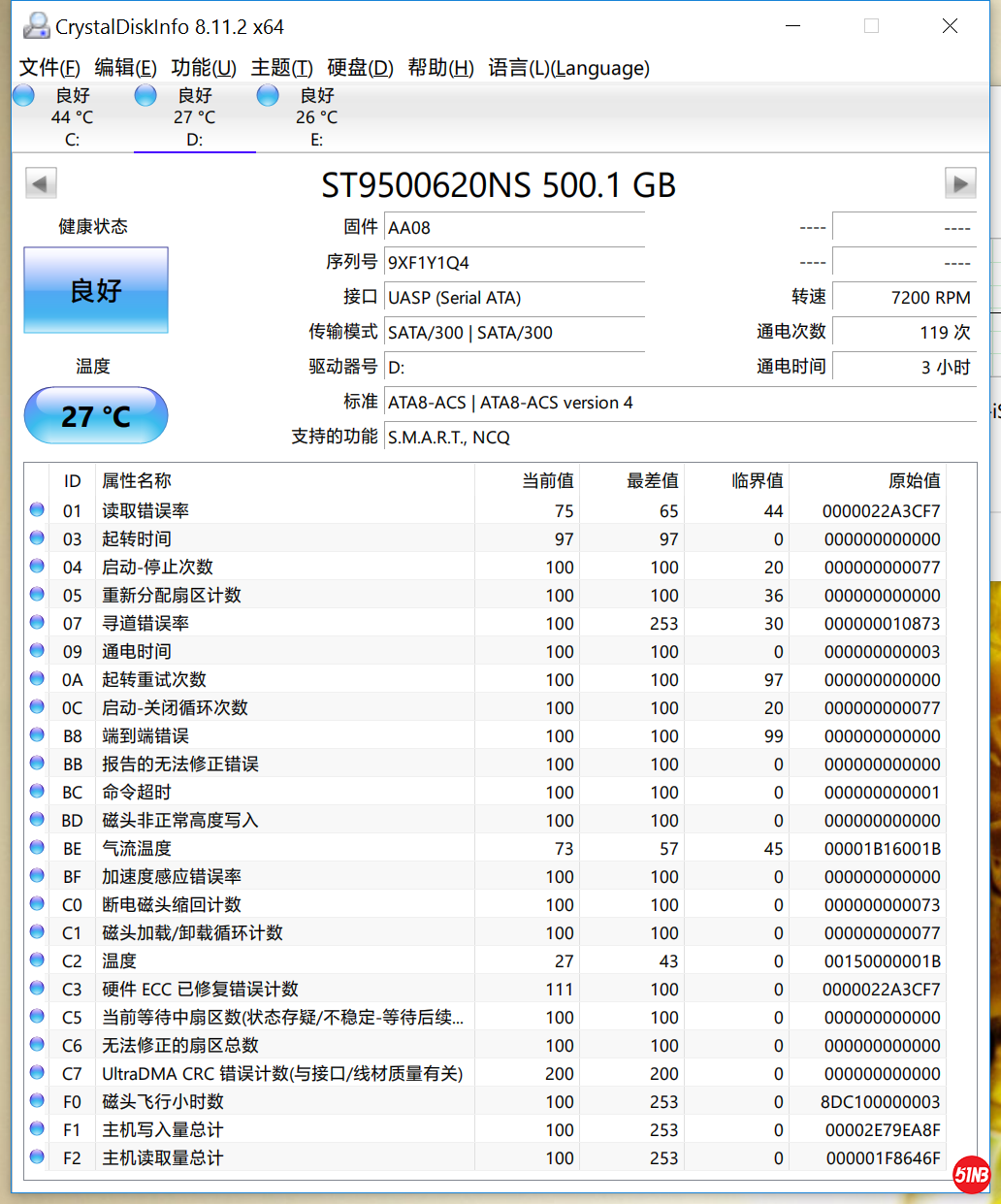
Task: Click the 原始值 column header
Action: 913,481
